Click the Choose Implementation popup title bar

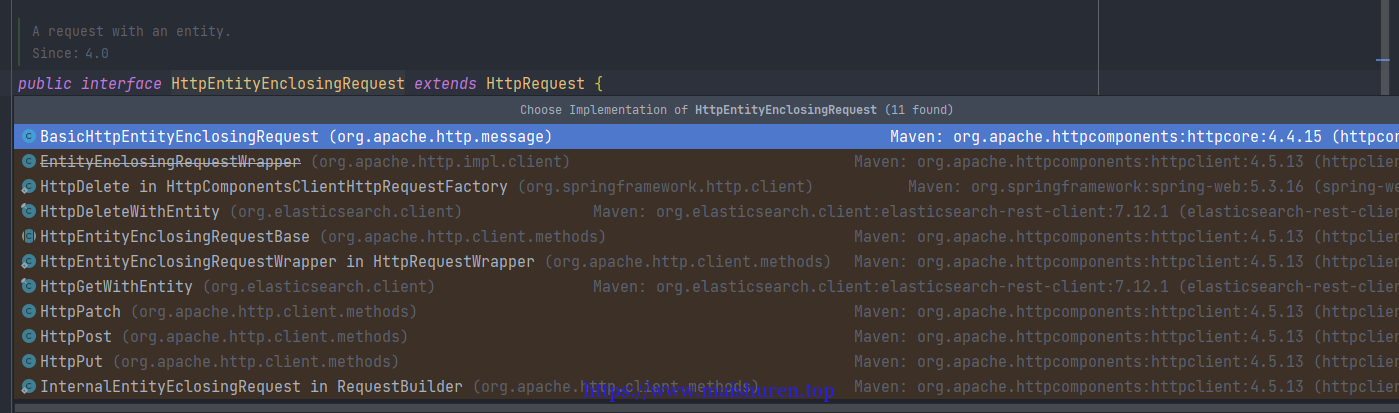point(706,110)
